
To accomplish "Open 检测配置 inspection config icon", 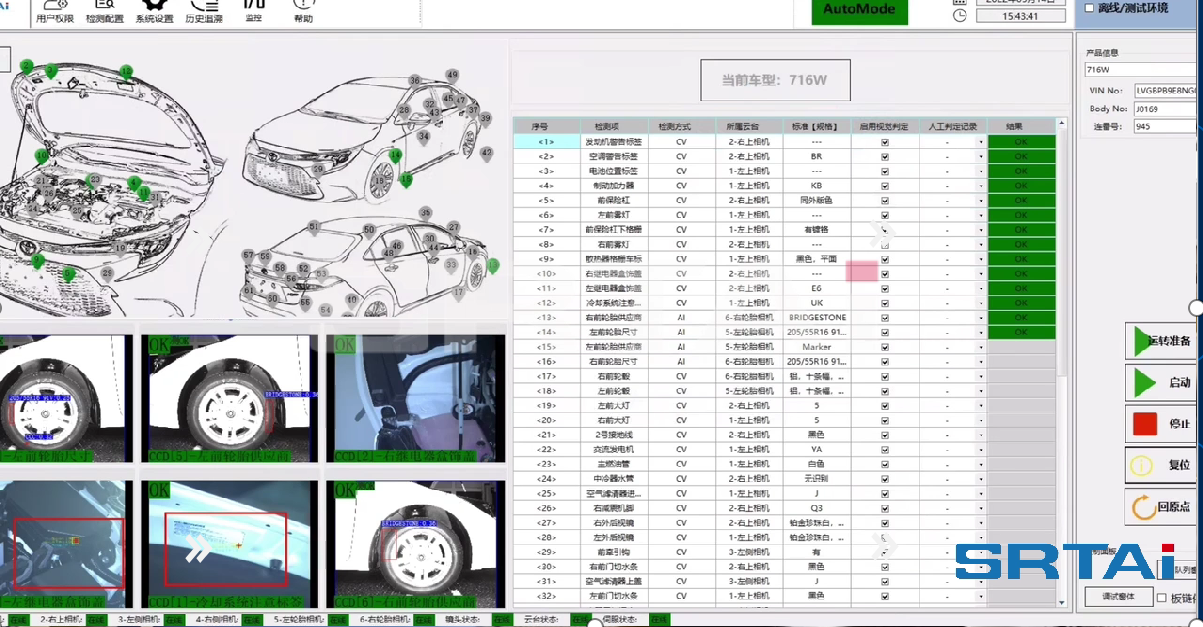I will pos(104,10).
